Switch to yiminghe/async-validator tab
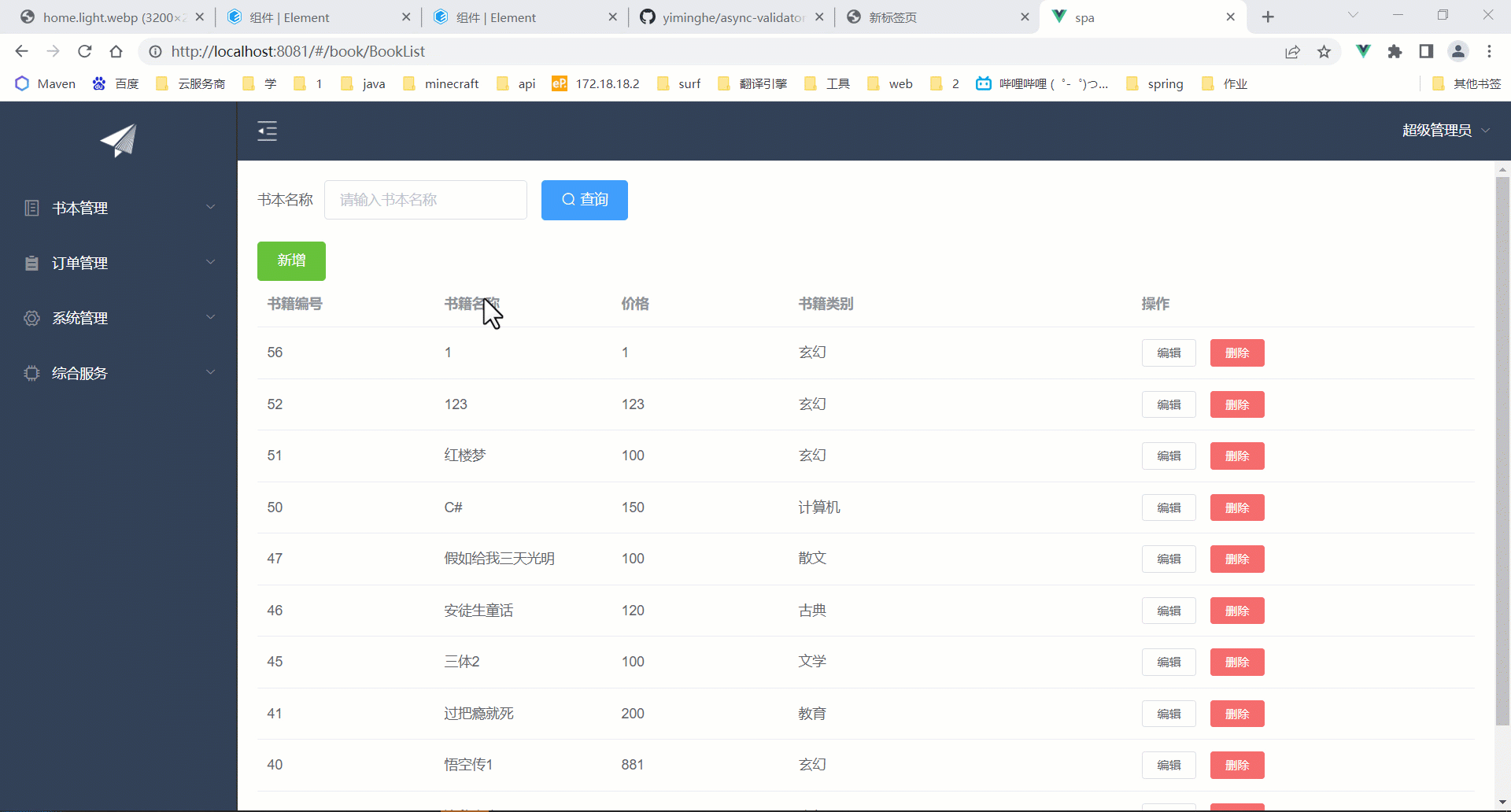The image size is (1511, 812). (x=732, y=17)
